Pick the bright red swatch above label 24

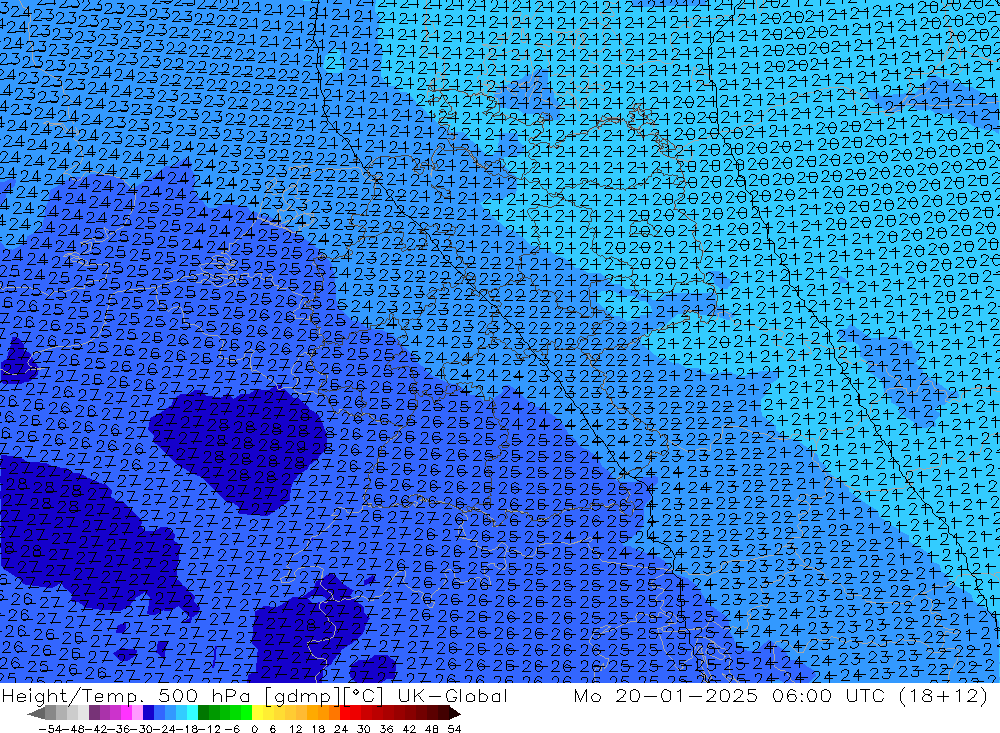345,714
